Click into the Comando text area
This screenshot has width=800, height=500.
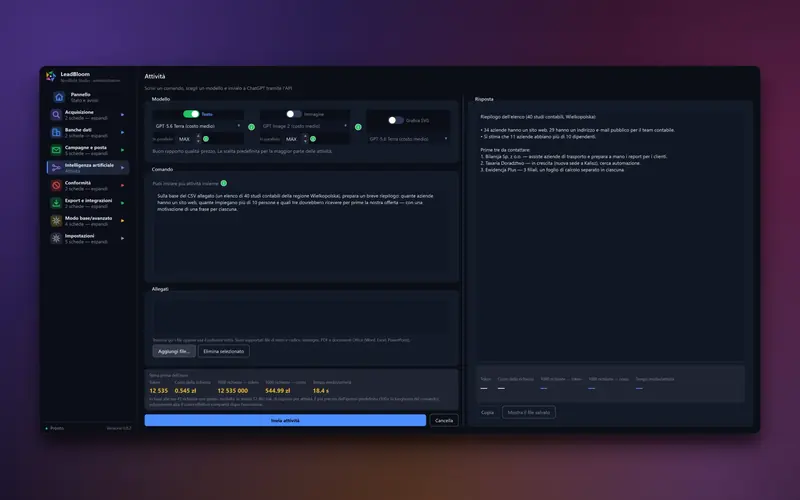coord(302,232)
